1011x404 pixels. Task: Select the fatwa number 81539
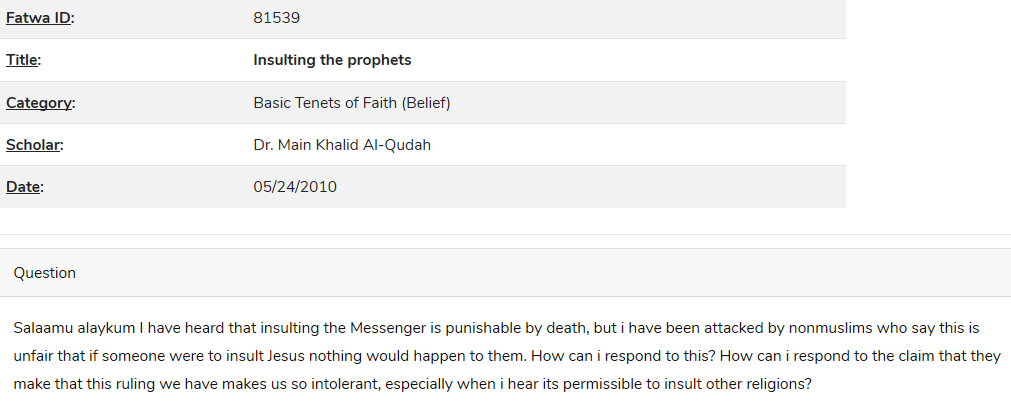(x=277, y=18)
